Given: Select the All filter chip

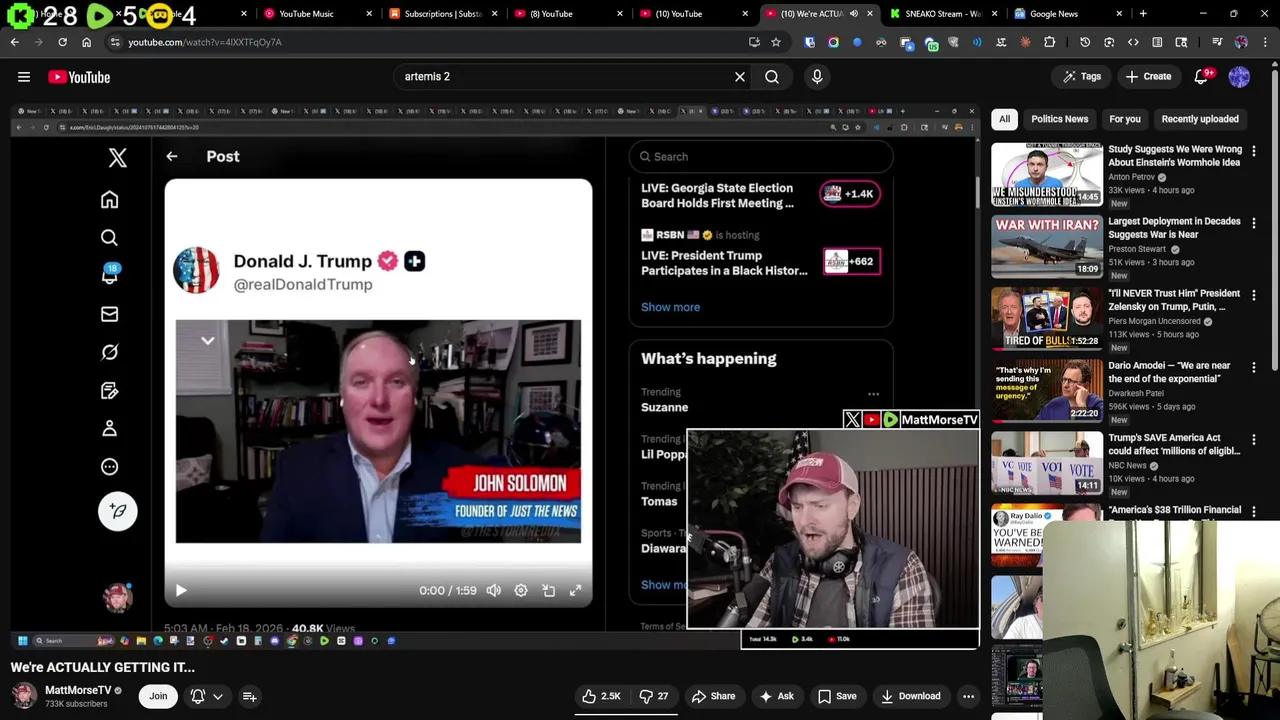Looking at the screenshot, I should coord(1004,119).
